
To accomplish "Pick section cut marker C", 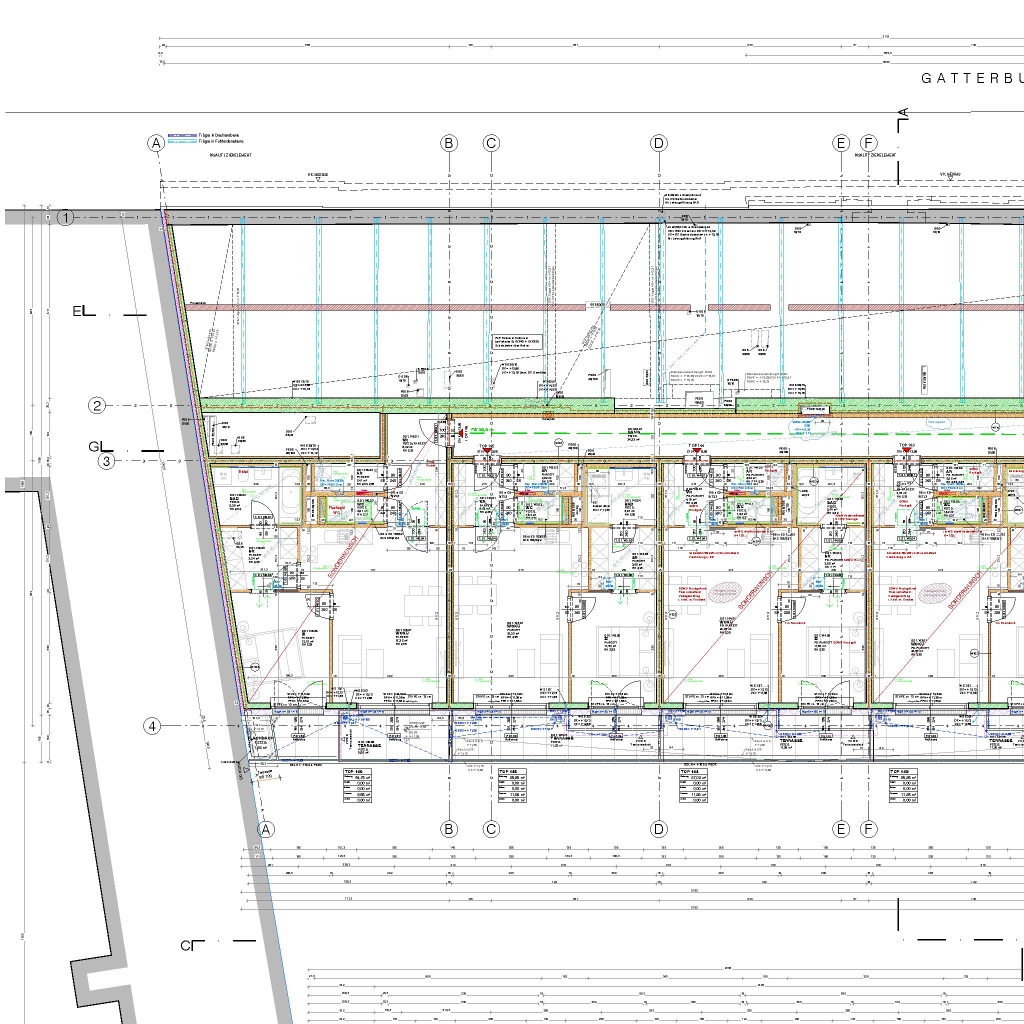I will (192, 945).
